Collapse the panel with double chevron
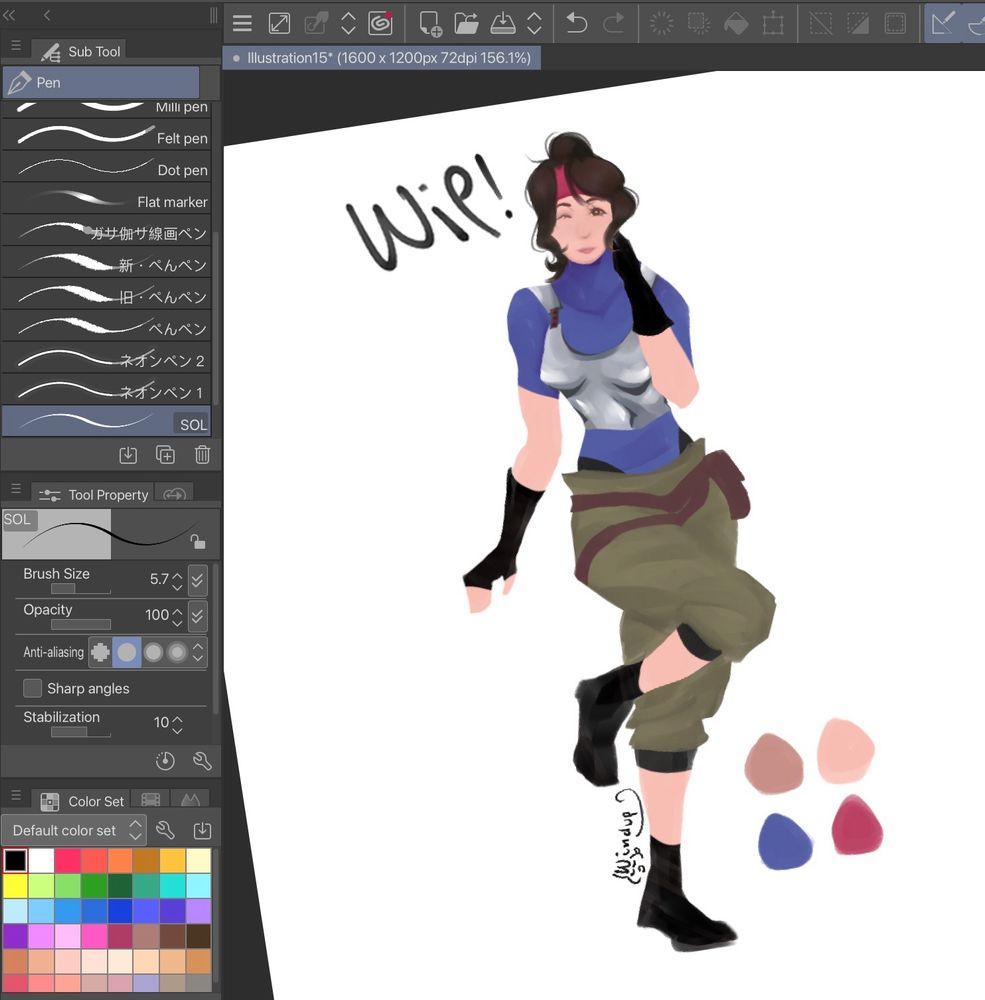The image size is (985, 1000). click(10, 15)
